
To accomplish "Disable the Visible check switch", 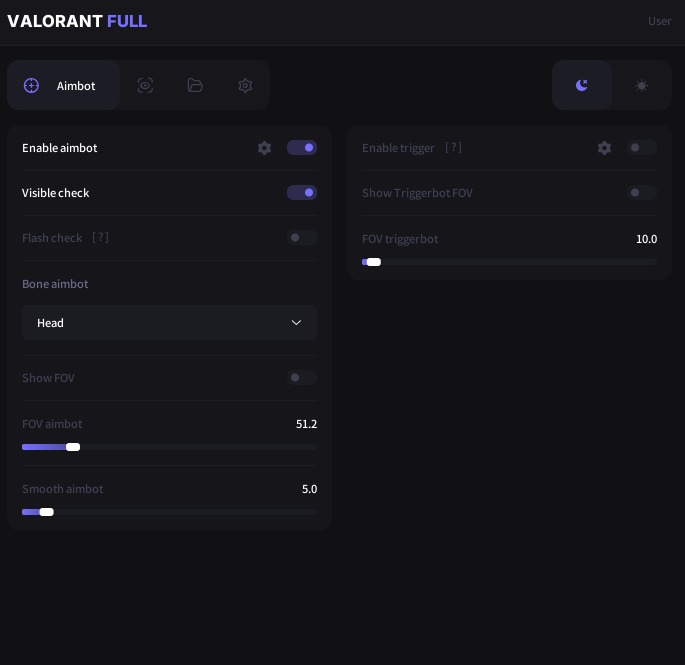I will (x=302, y=193).
